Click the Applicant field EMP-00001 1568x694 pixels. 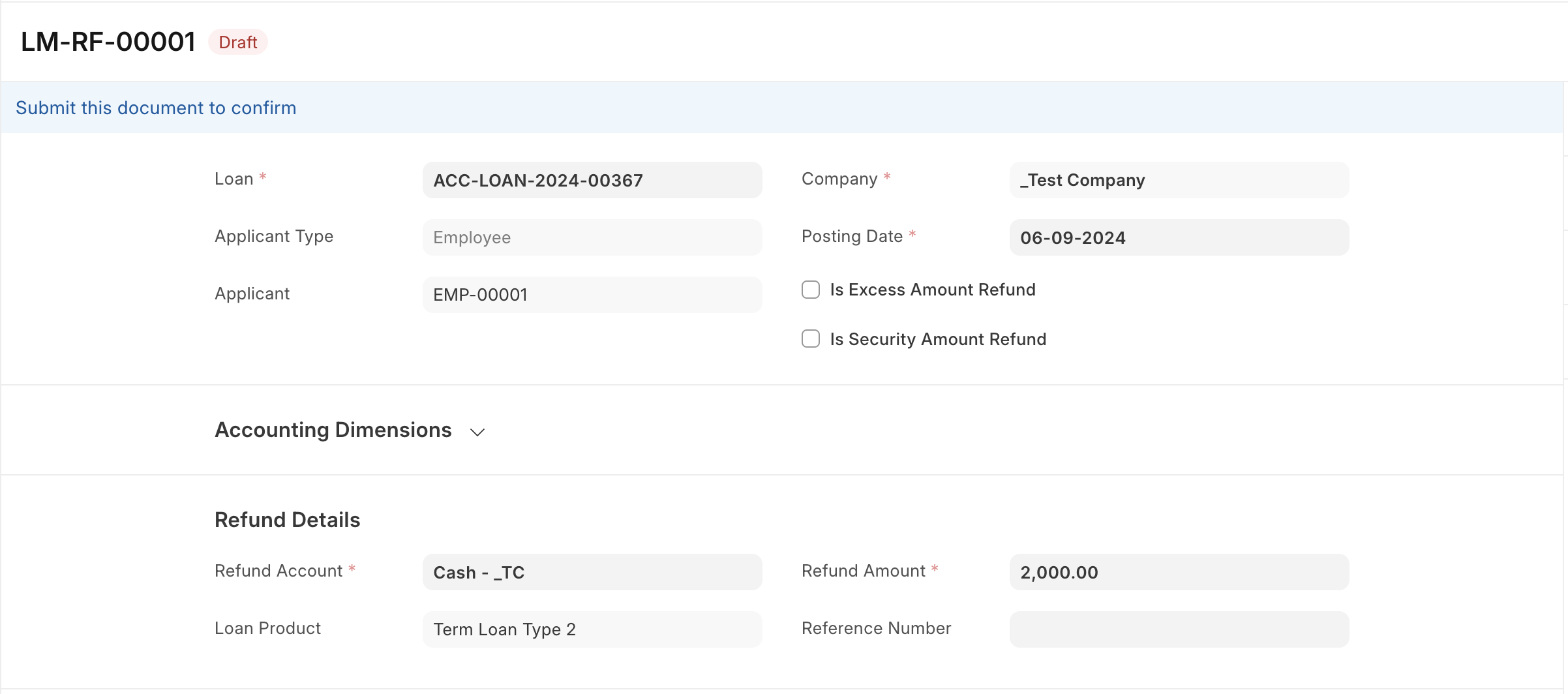click(592, 295)
